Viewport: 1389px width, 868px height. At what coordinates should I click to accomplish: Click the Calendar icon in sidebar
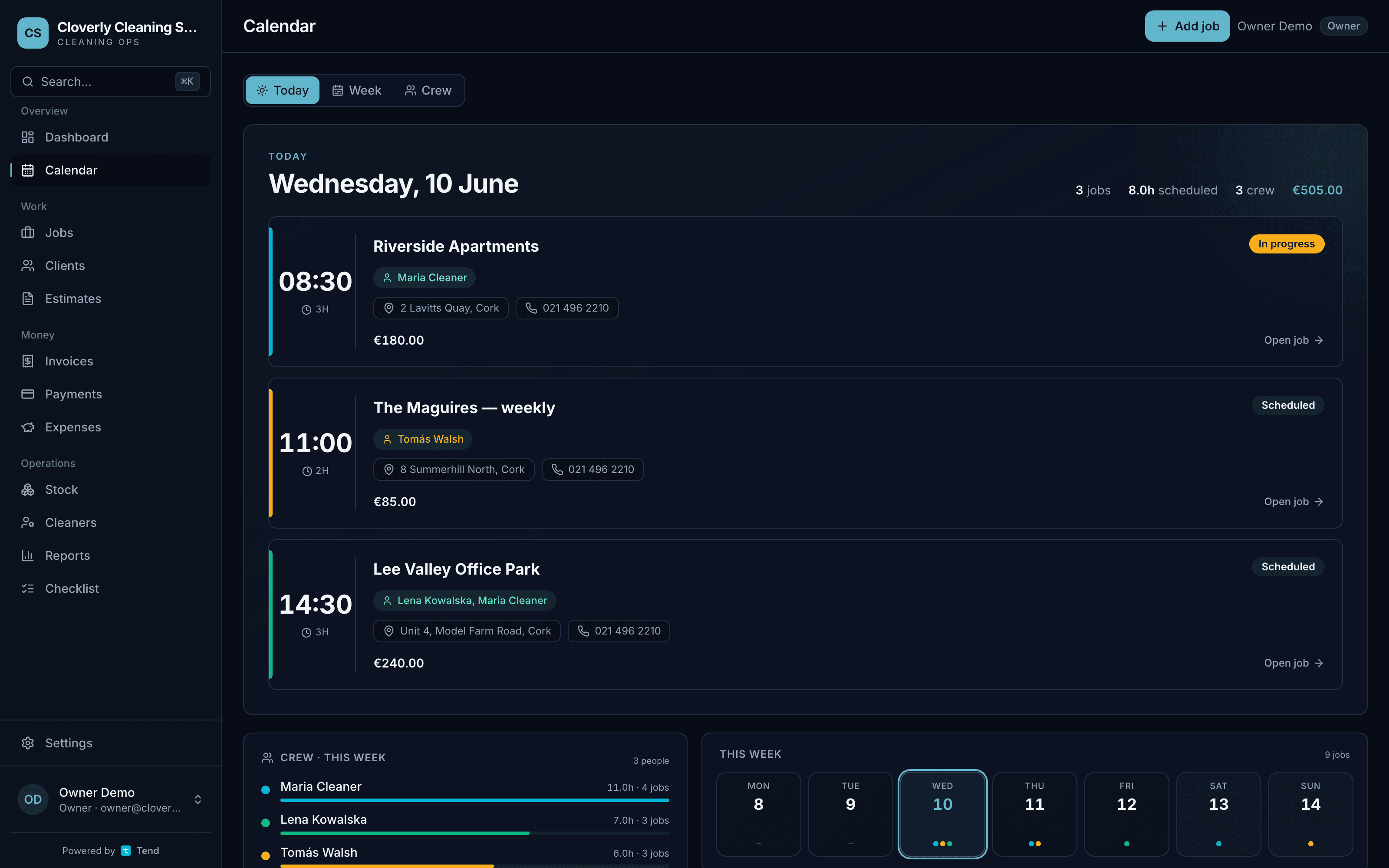click(x=27, y=170)
